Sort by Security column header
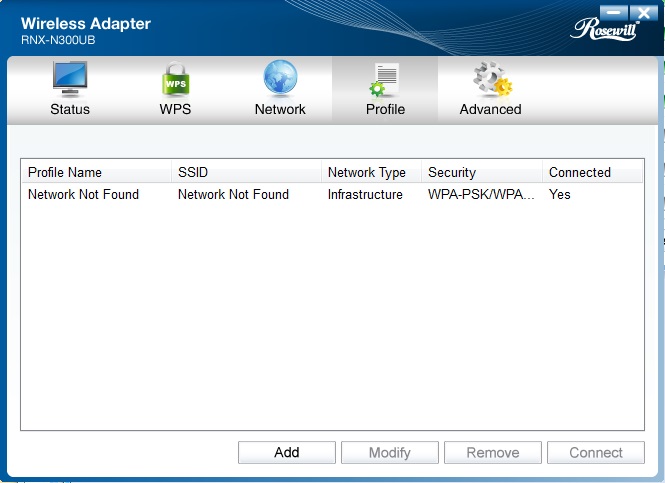The width and height of the screenshot is (665, 483). click(482, 172)
